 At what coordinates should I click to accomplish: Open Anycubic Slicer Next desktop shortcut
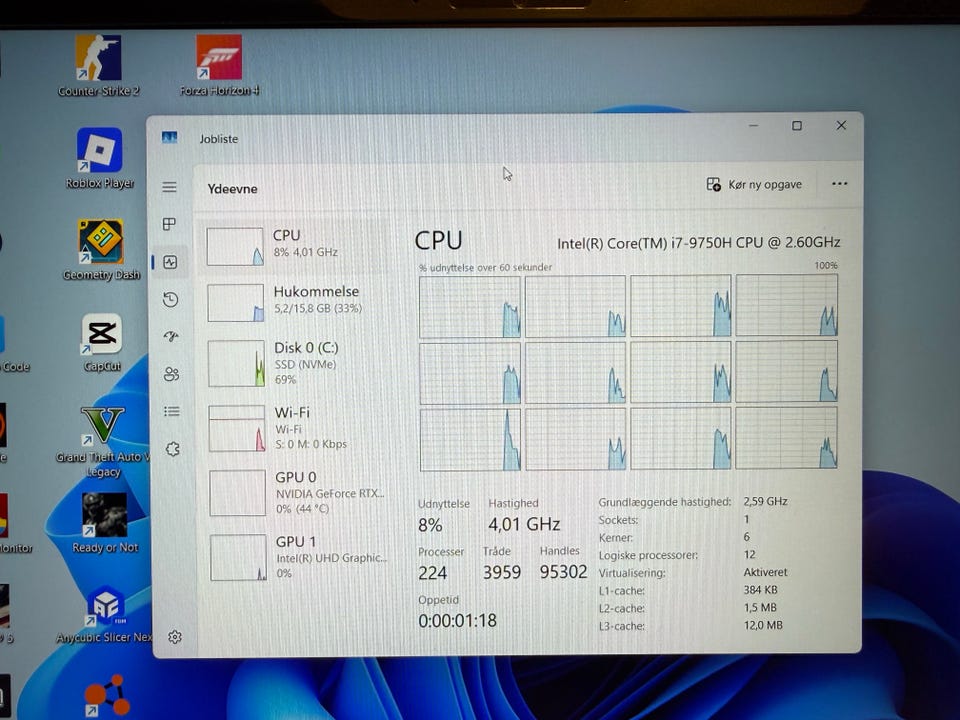[x=105, y=614]
